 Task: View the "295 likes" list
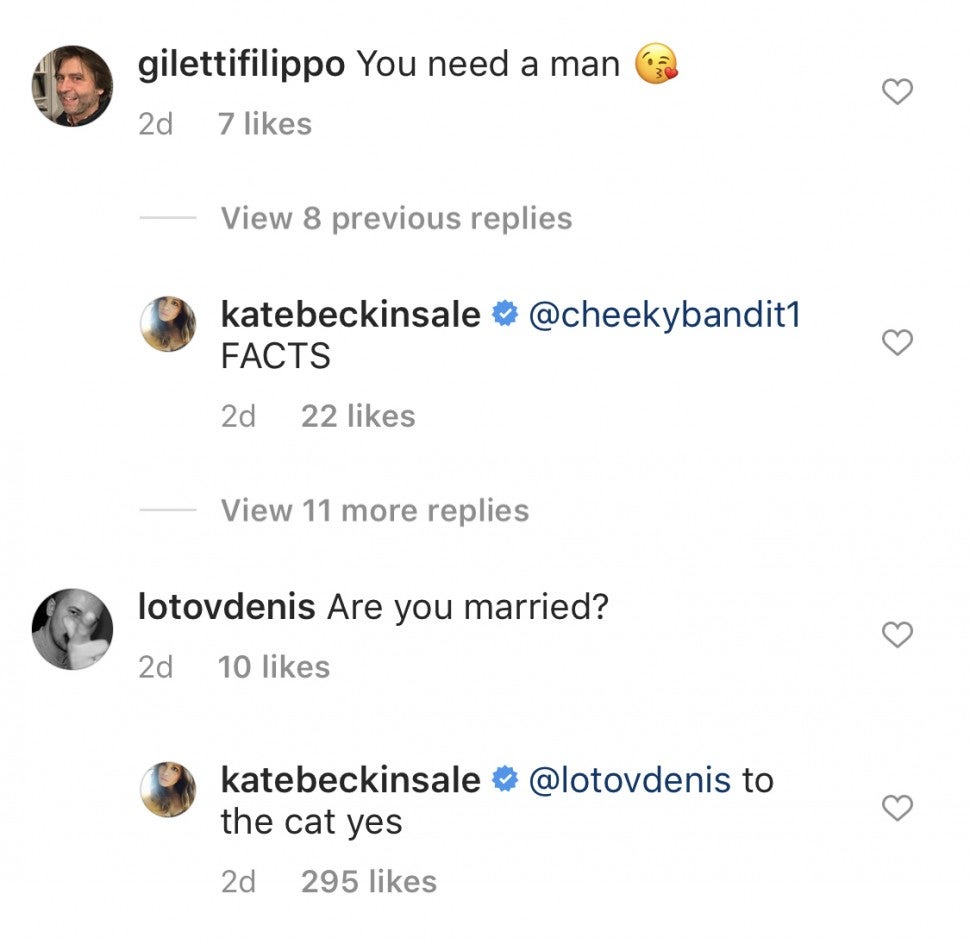[368, 881]
